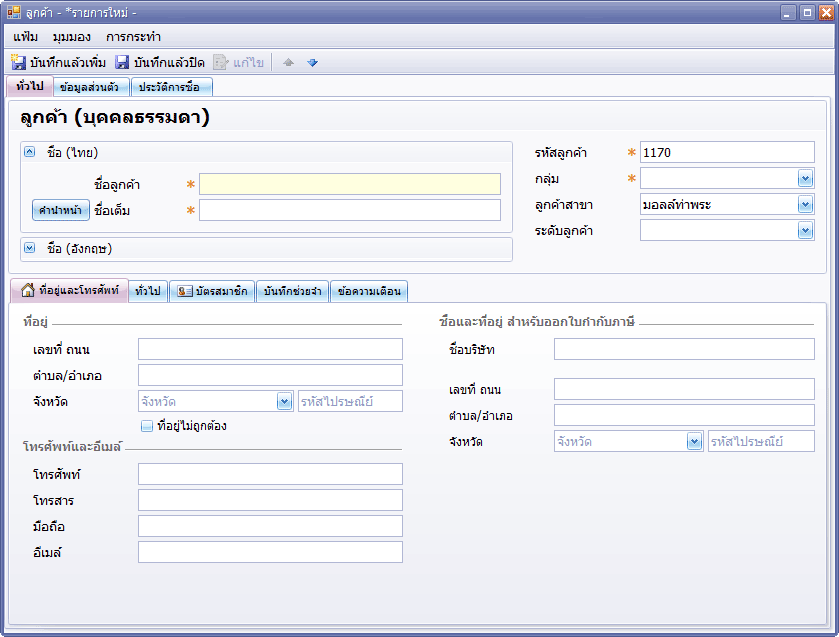The image size is (839, 637).
Task: Expand the ชื่อ (อังกฤษ) section
Action: point(29,247)
